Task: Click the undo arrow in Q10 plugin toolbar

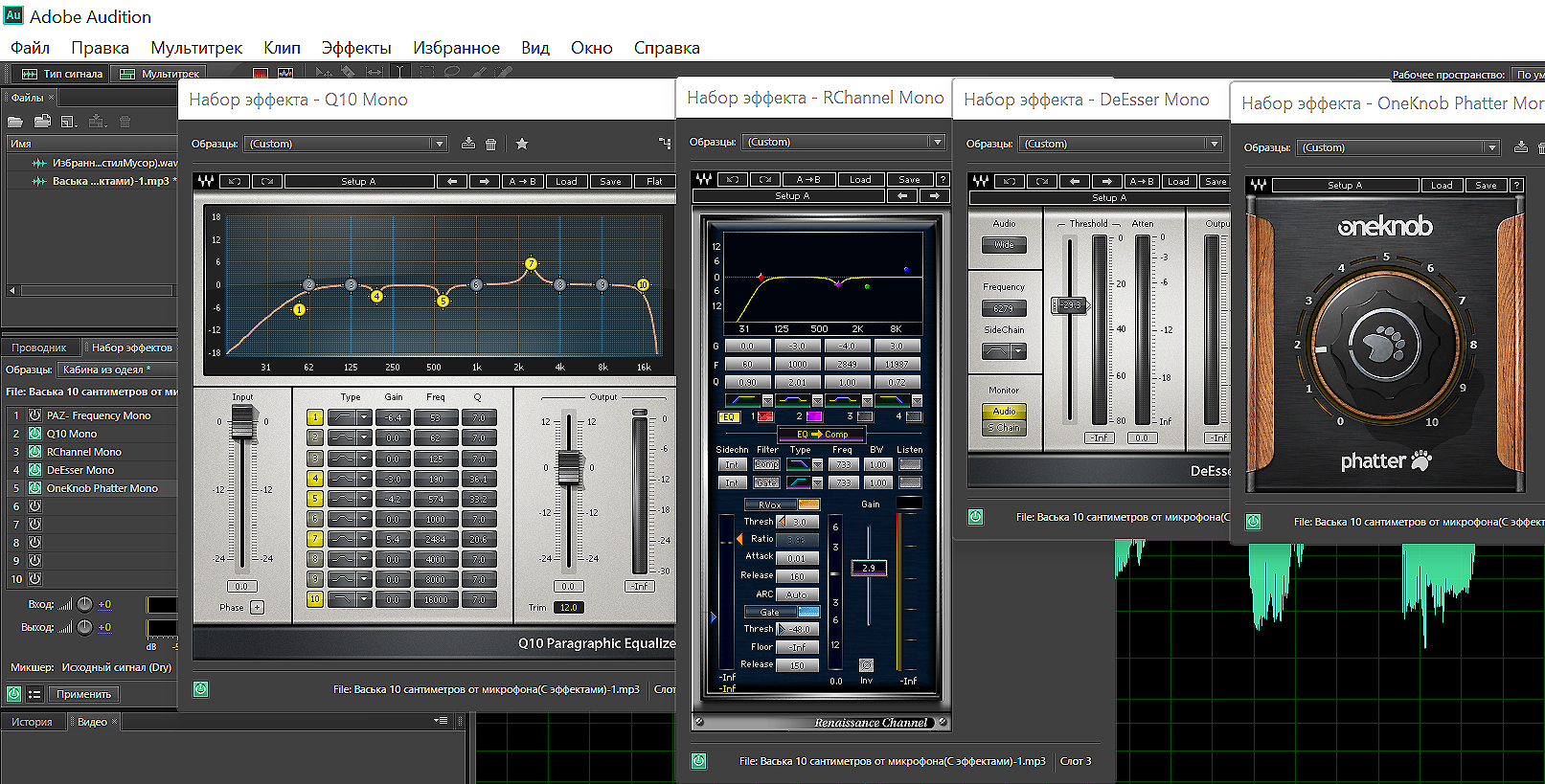Action: point(235,181)
